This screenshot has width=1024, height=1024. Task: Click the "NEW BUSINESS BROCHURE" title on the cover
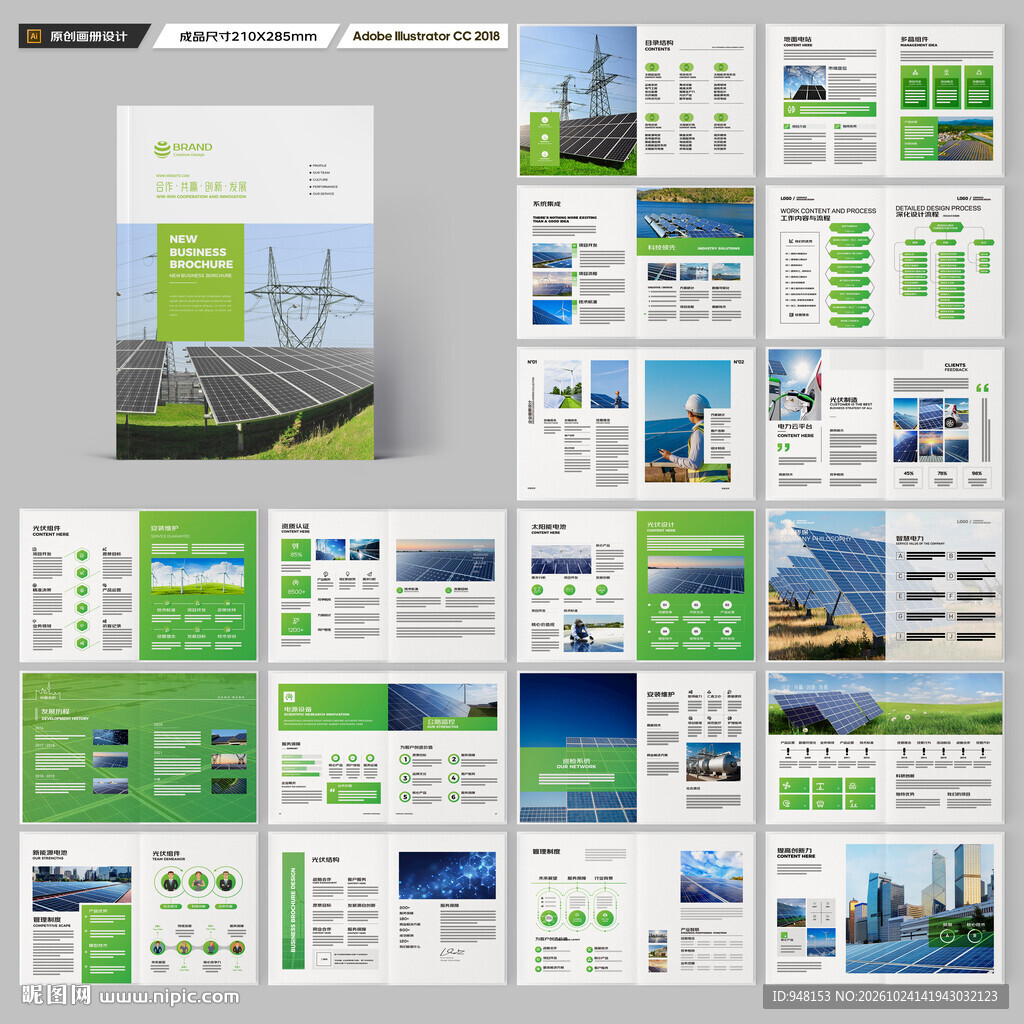pyautogui.click(x=201, y=251)
